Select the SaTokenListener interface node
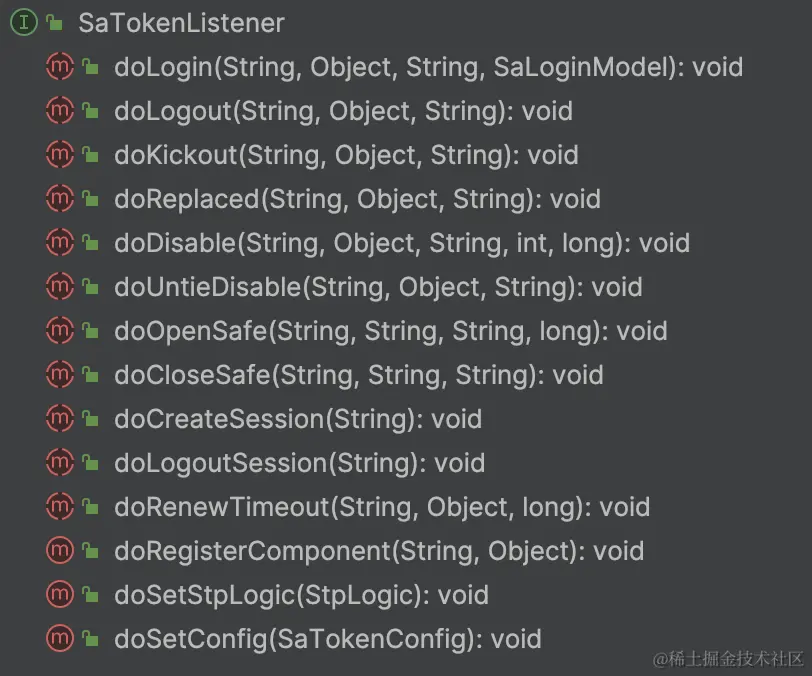Screen dimensions: 812x676 point(181,23)
